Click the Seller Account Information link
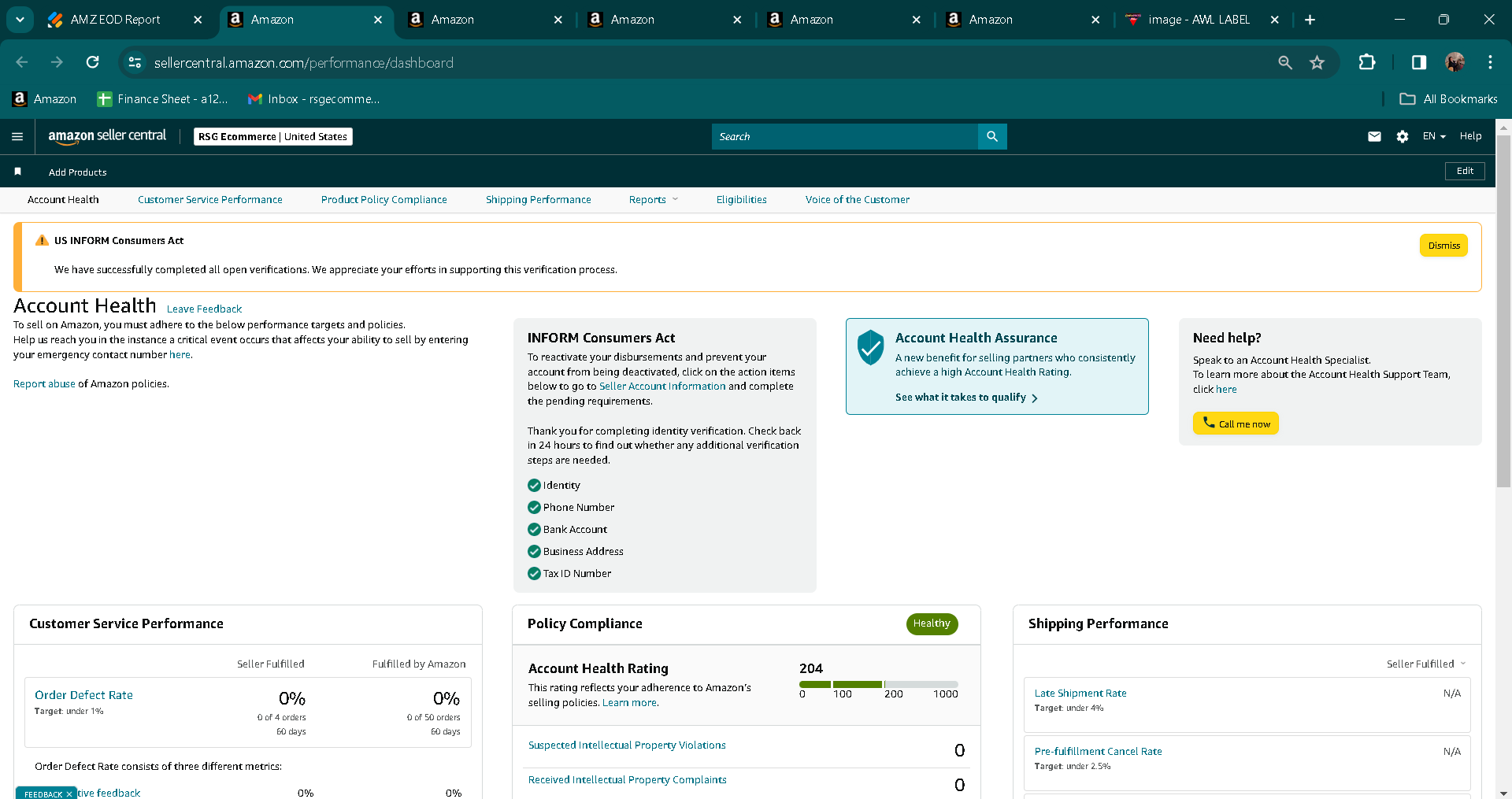 click(x=662, y=387)
